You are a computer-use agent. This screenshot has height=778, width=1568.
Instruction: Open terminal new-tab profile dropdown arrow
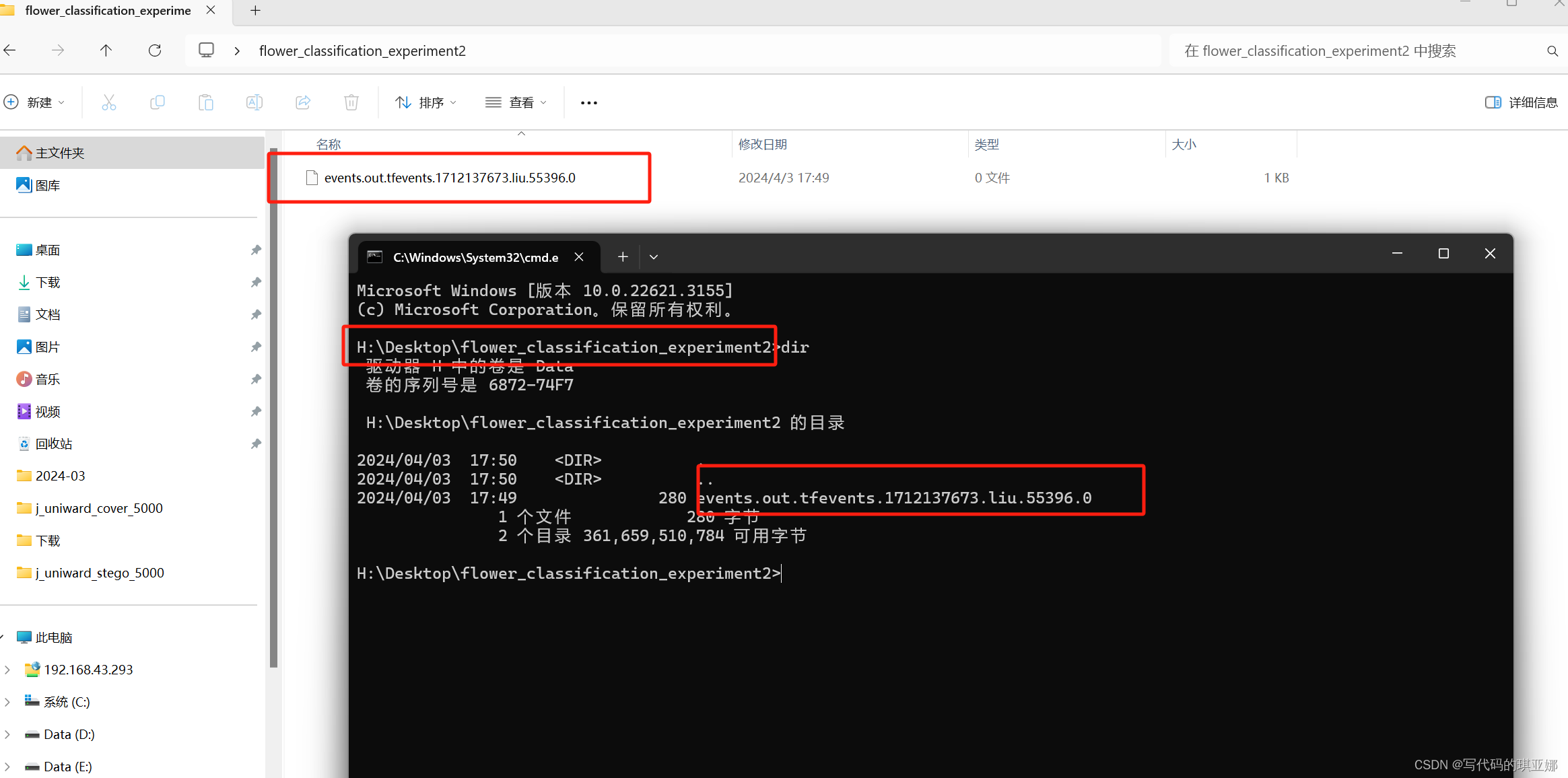pos(653,257)
